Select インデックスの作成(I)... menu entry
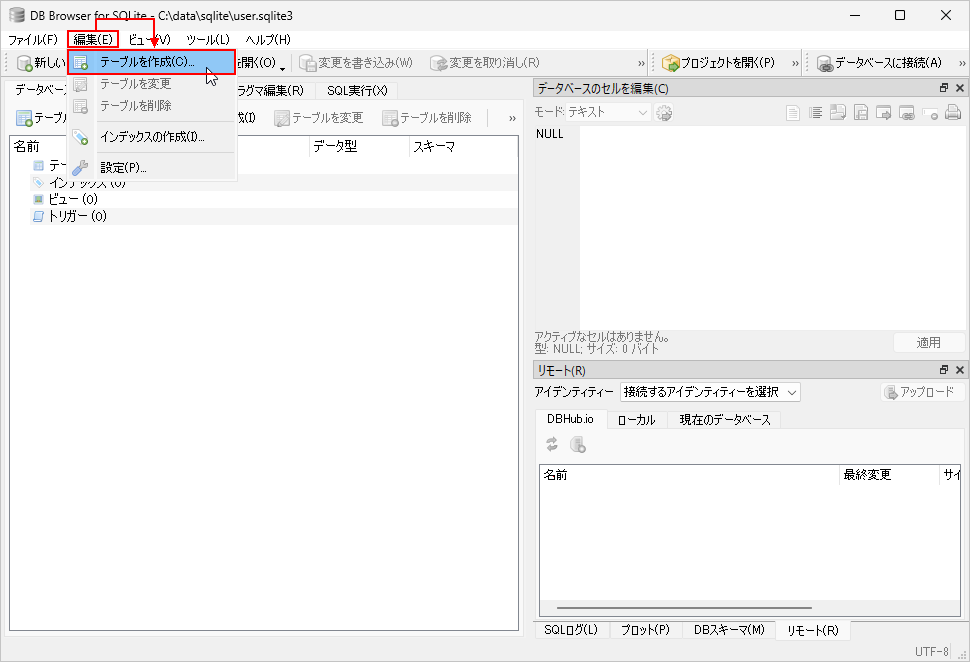The image size is (970, 662). tap(152, 137)
